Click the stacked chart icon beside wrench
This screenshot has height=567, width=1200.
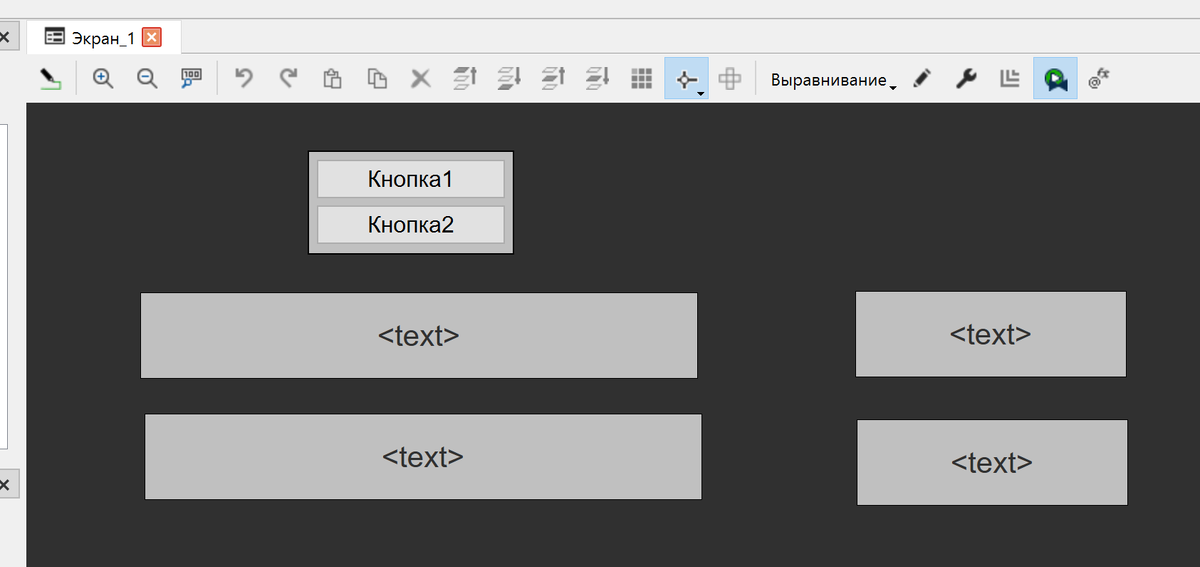(1010, 79)
